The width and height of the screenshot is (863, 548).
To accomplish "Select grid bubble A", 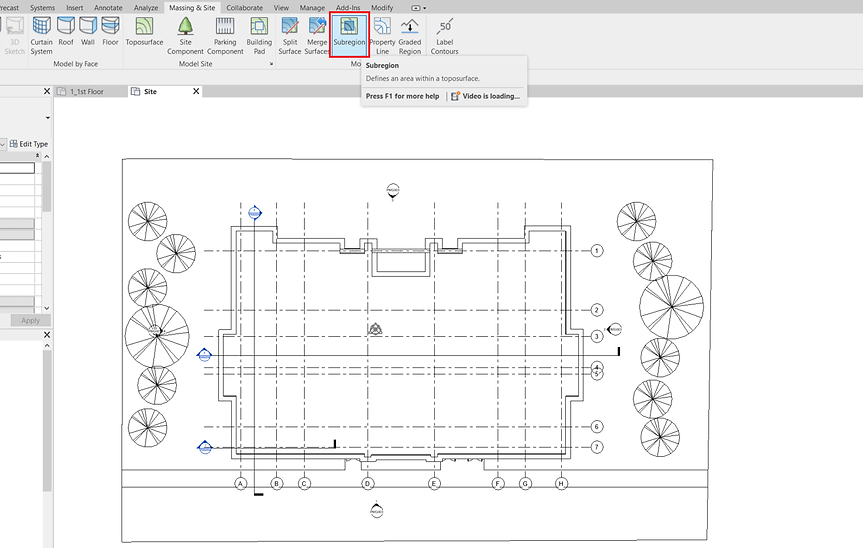I will 241,484.
